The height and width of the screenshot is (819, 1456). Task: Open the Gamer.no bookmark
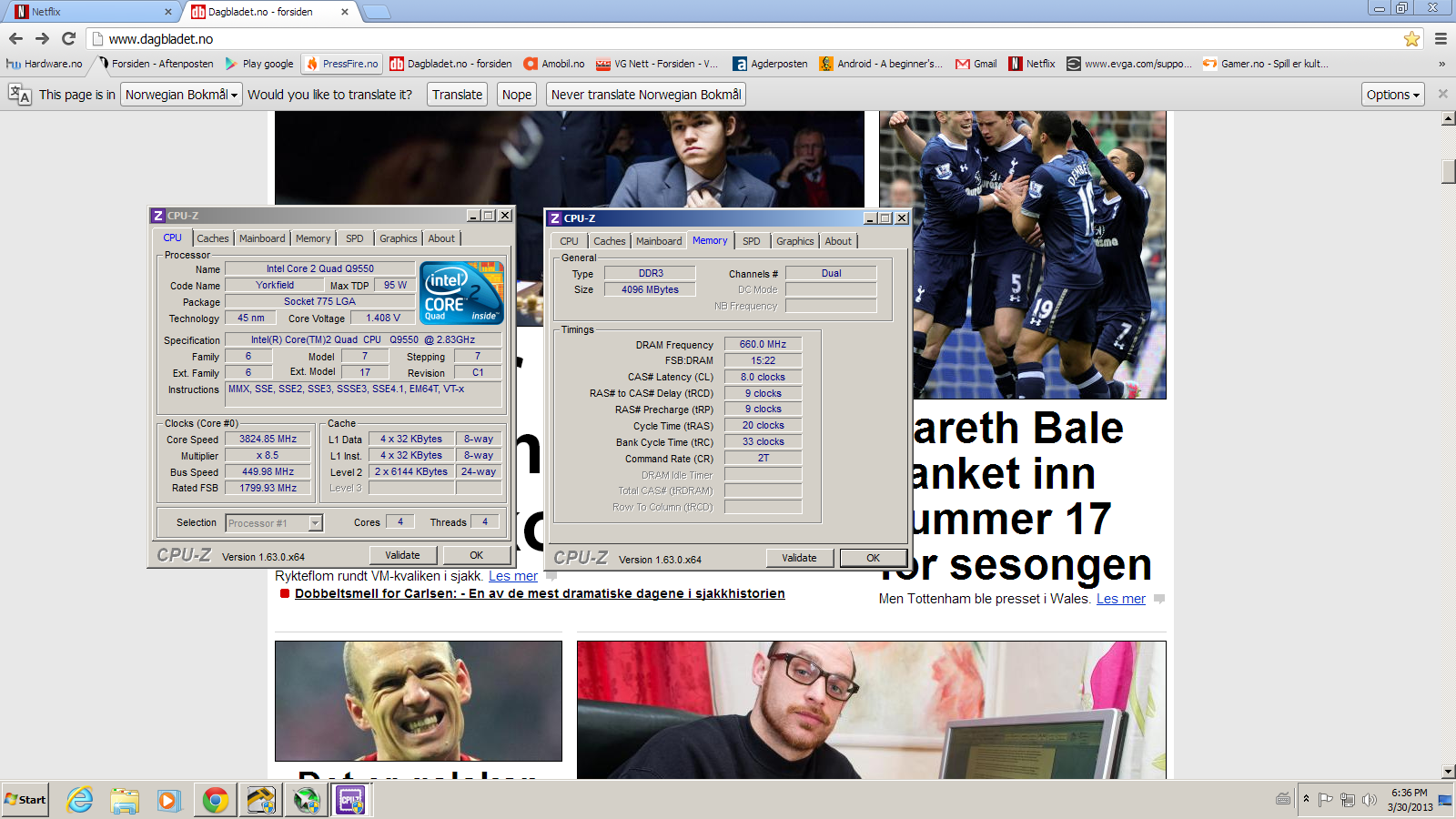(1265, 64)
